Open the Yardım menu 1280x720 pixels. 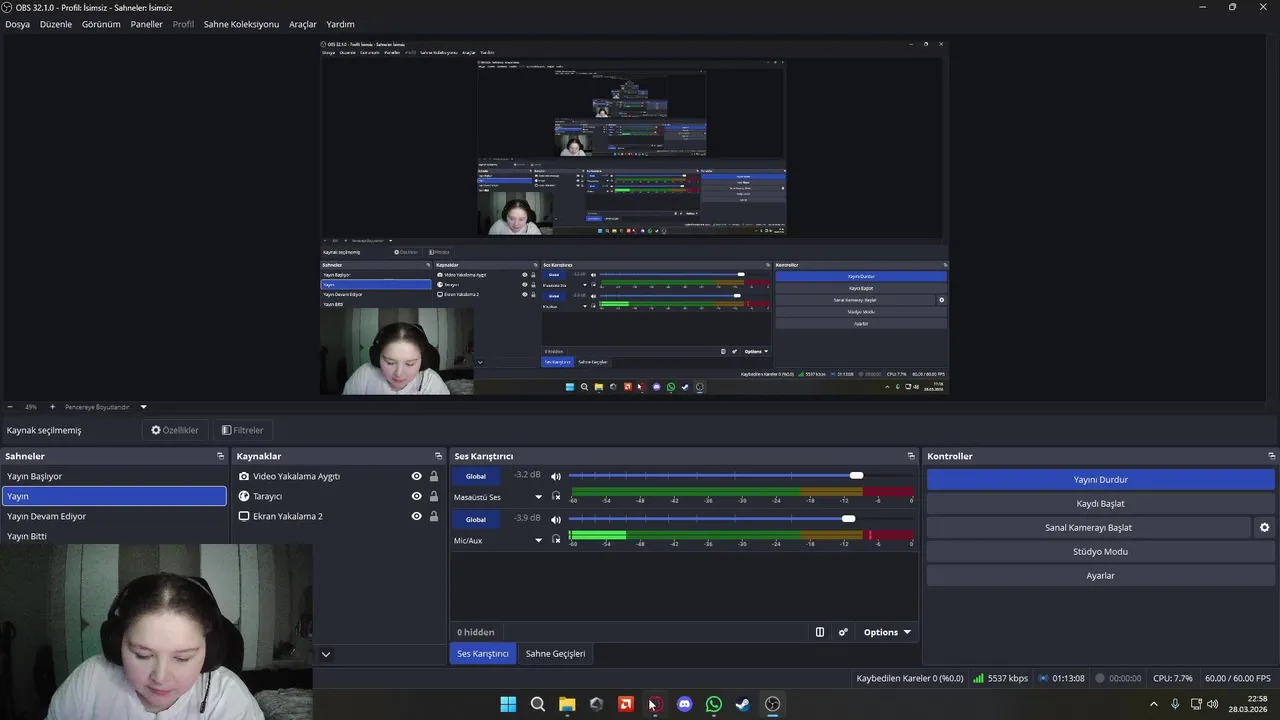click(x=340, y=24)
